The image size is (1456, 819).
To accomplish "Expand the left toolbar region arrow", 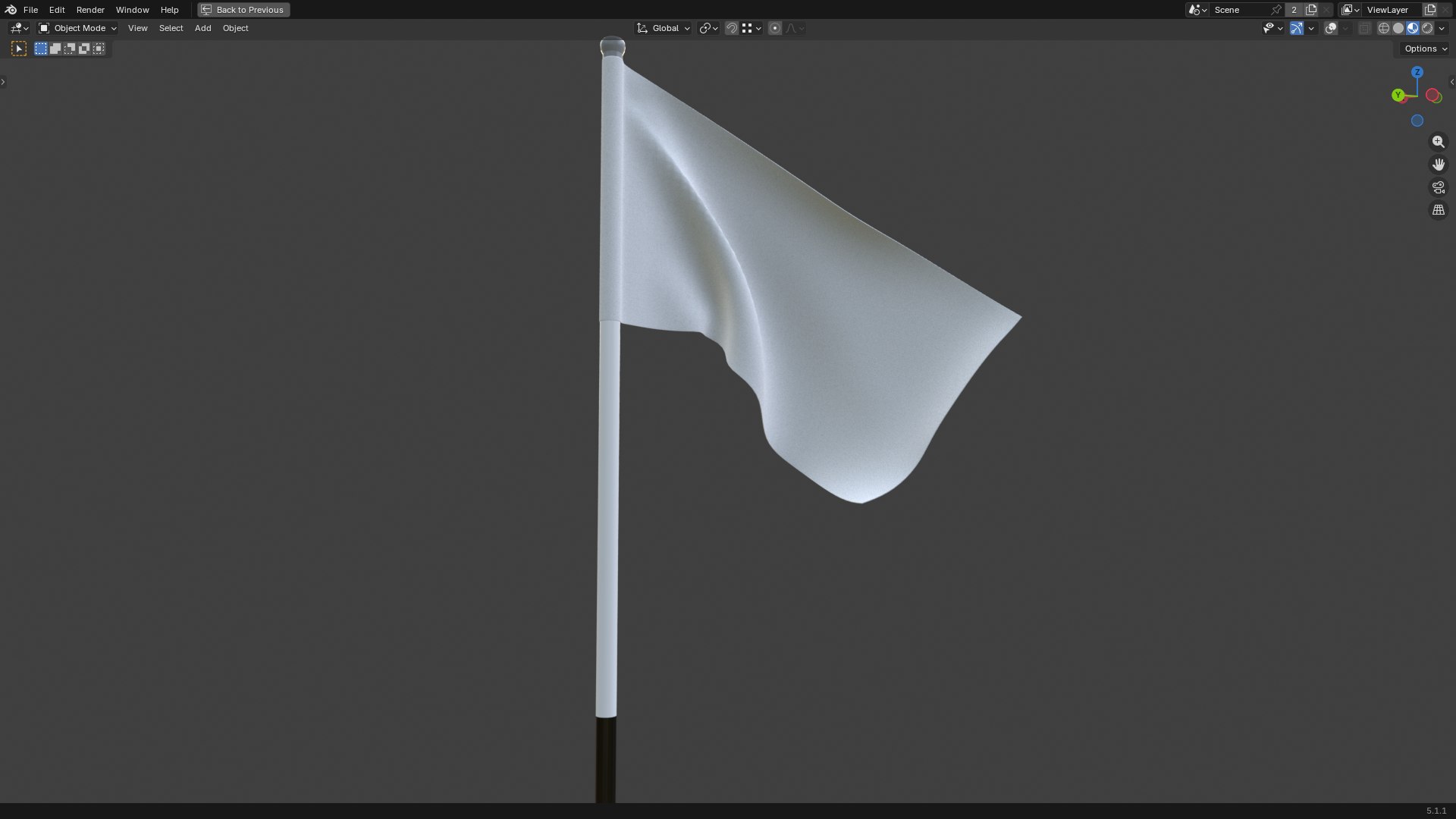I will [x=3, y=82].
